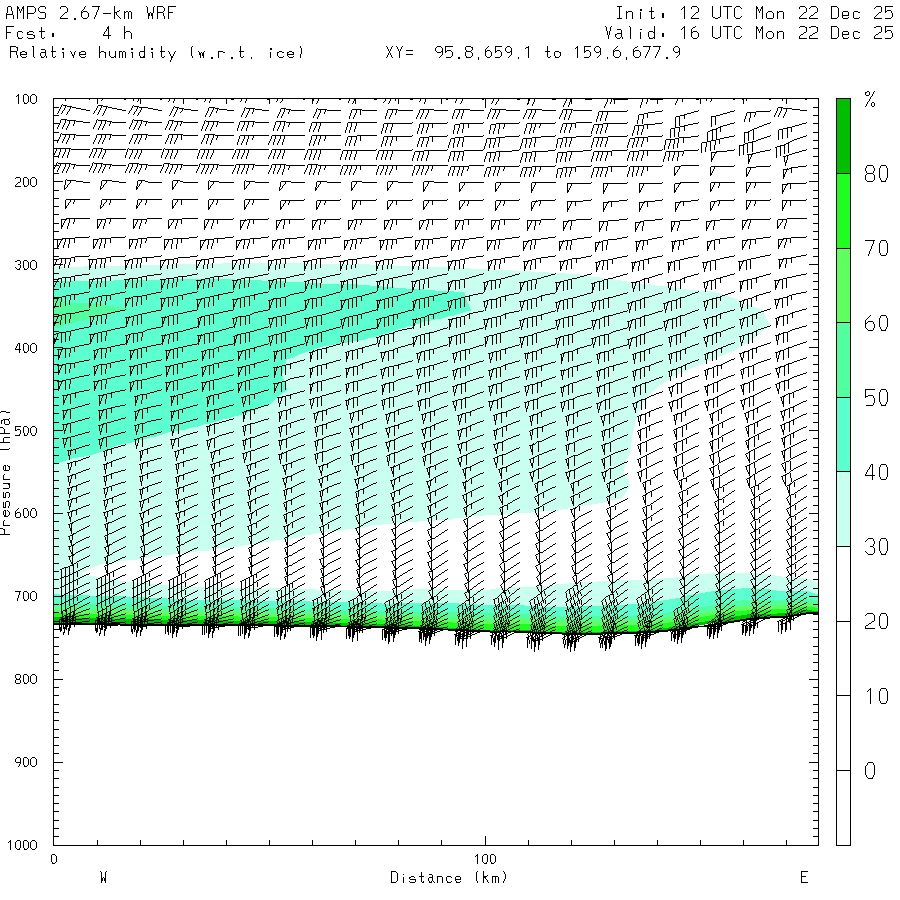Click the 900 hPa pressure axis label
This screenshot has width=900, height=900.
26,762
